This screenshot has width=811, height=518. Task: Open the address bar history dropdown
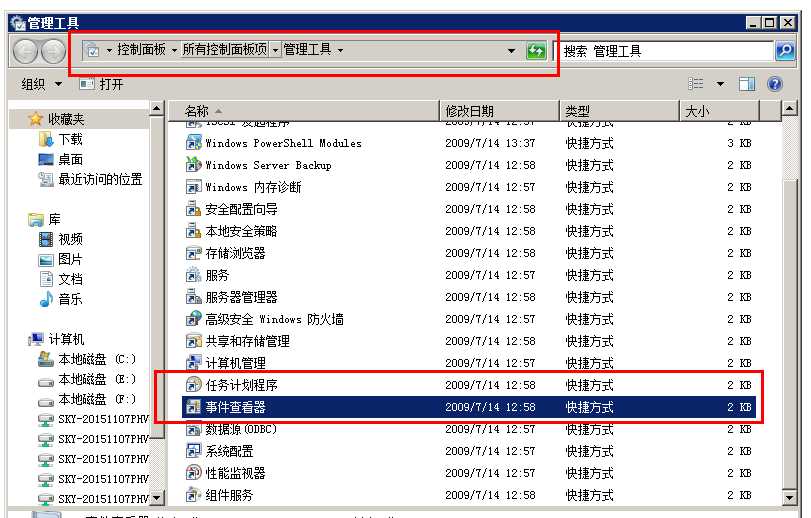click(511, 51)
